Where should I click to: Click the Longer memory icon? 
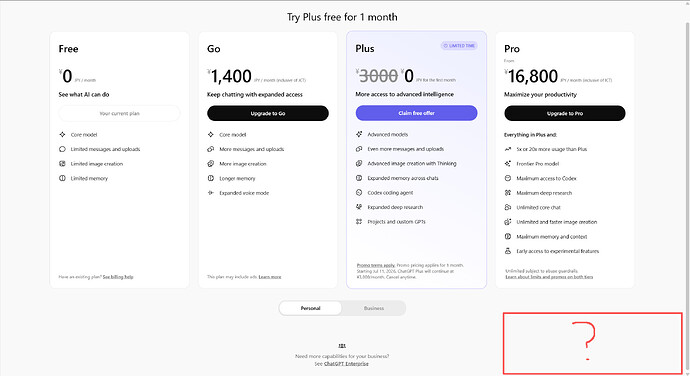tap(211, 178)
